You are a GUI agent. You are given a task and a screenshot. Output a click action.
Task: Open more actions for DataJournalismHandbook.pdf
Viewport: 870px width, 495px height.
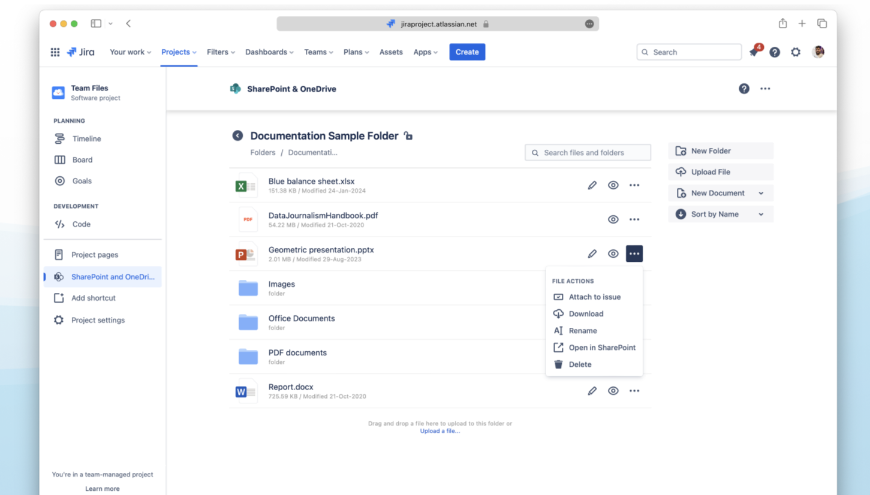[x=634, y=220]
